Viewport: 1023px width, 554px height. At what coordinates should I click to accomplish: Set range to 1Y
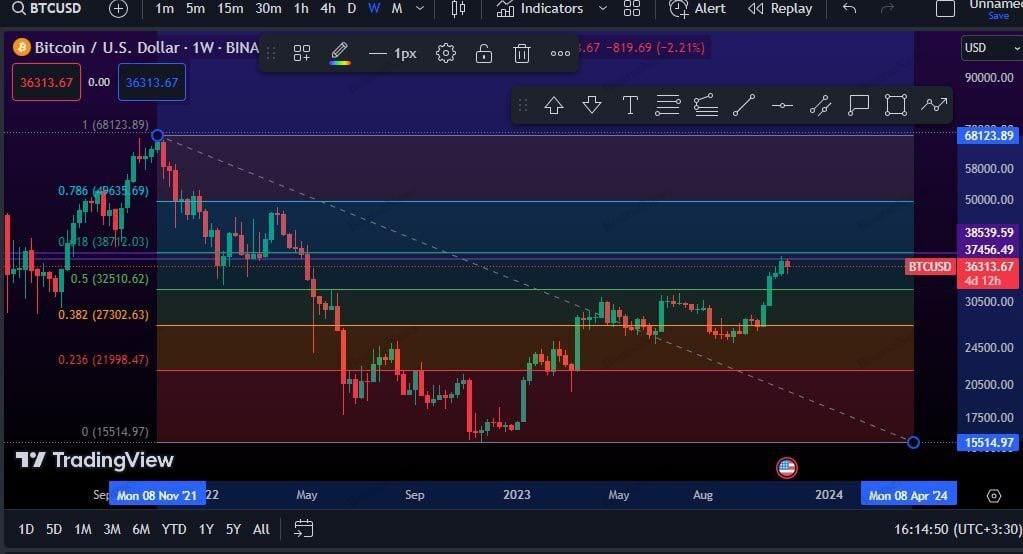click(x=206, y=529)
